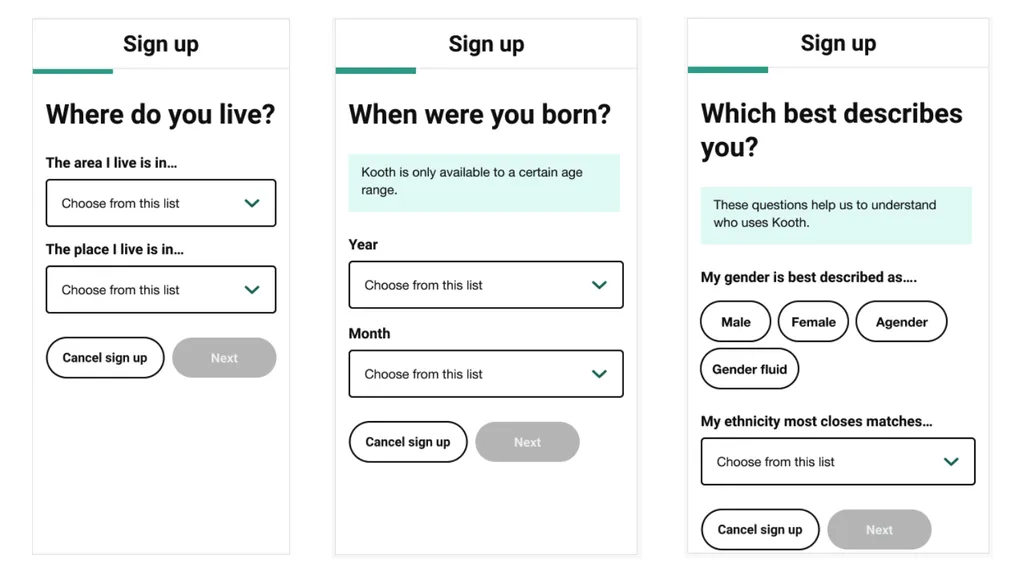
Task: Click Next on 'When were you born' screen
Action: (527, 442)
